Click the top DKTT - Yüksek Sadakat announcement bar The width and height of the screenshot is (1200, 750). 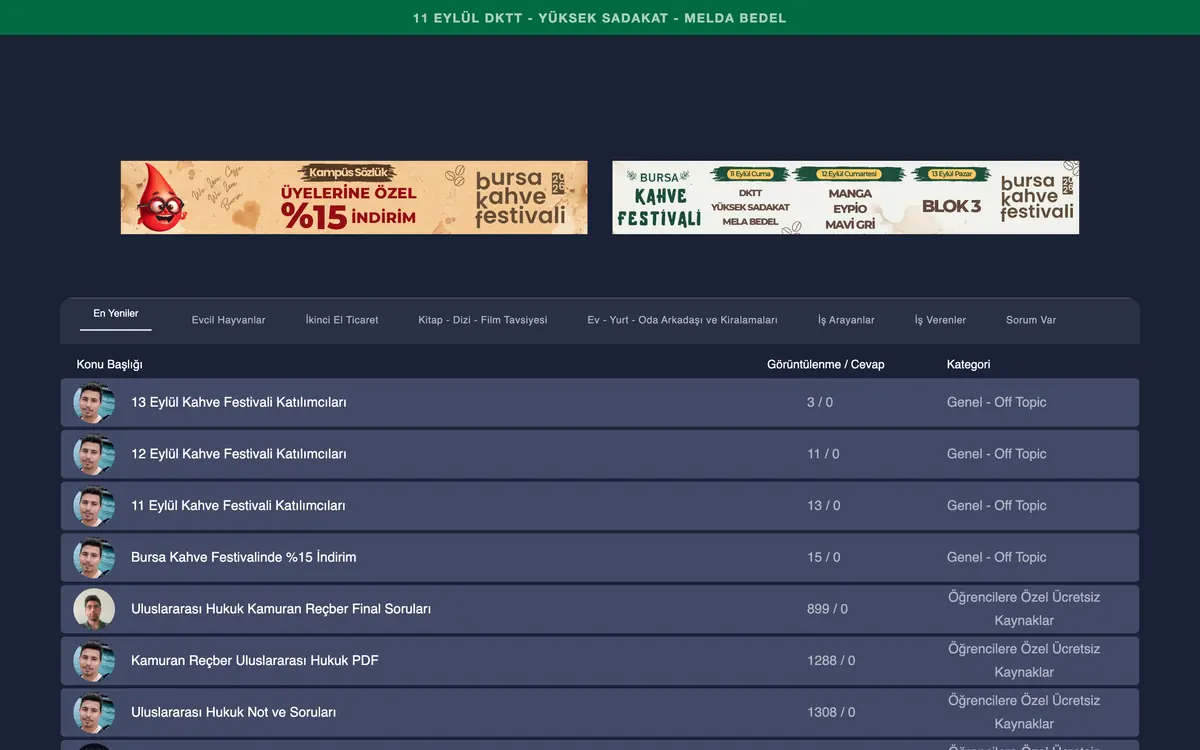pos(600,18)
